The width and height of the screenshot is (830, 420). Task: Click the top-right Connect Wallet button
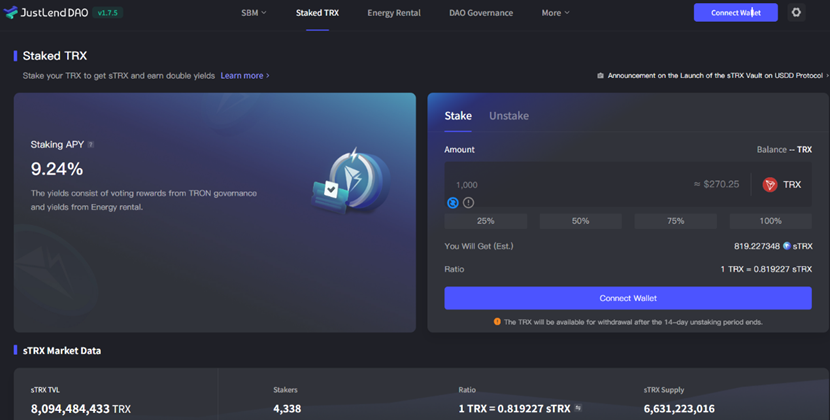point(735,13)
